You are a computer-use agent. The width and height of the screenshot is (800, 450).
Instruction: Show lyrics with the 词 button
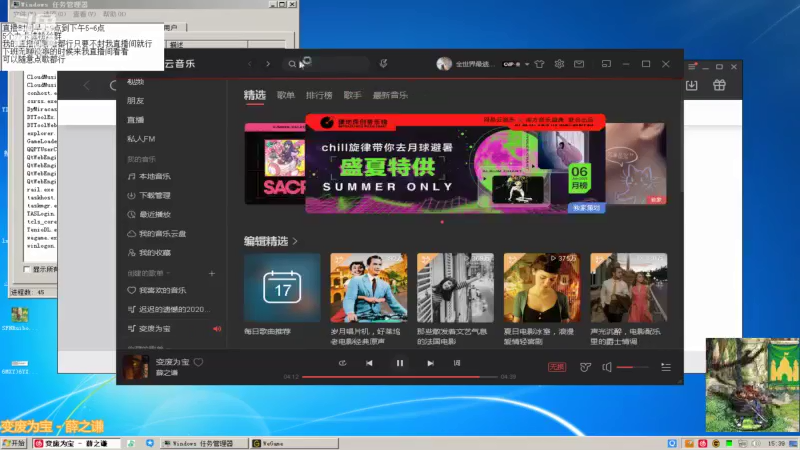(457, 363)
